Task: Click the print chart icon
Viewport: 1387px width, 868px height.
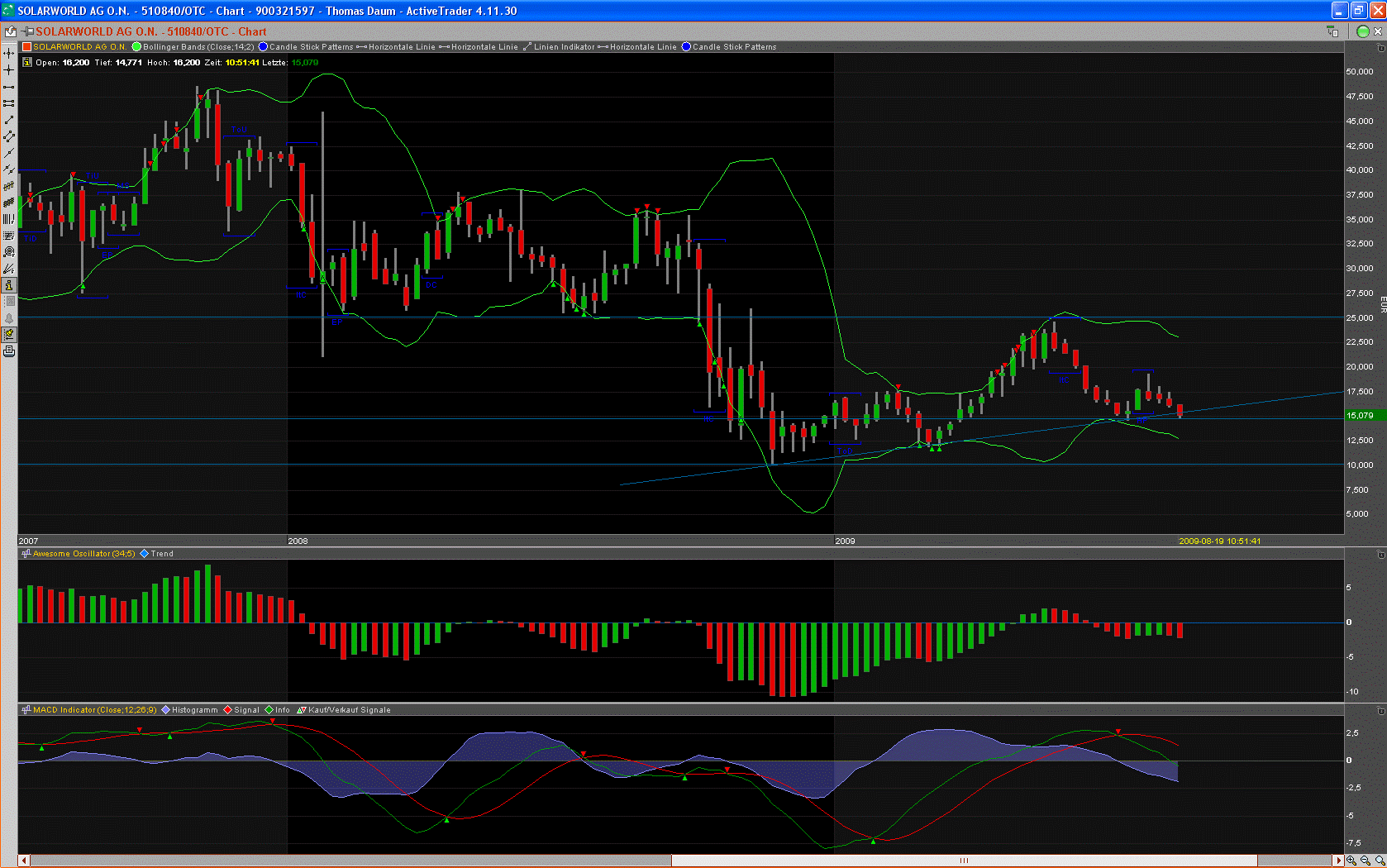Action: click(x=9, y=351)
